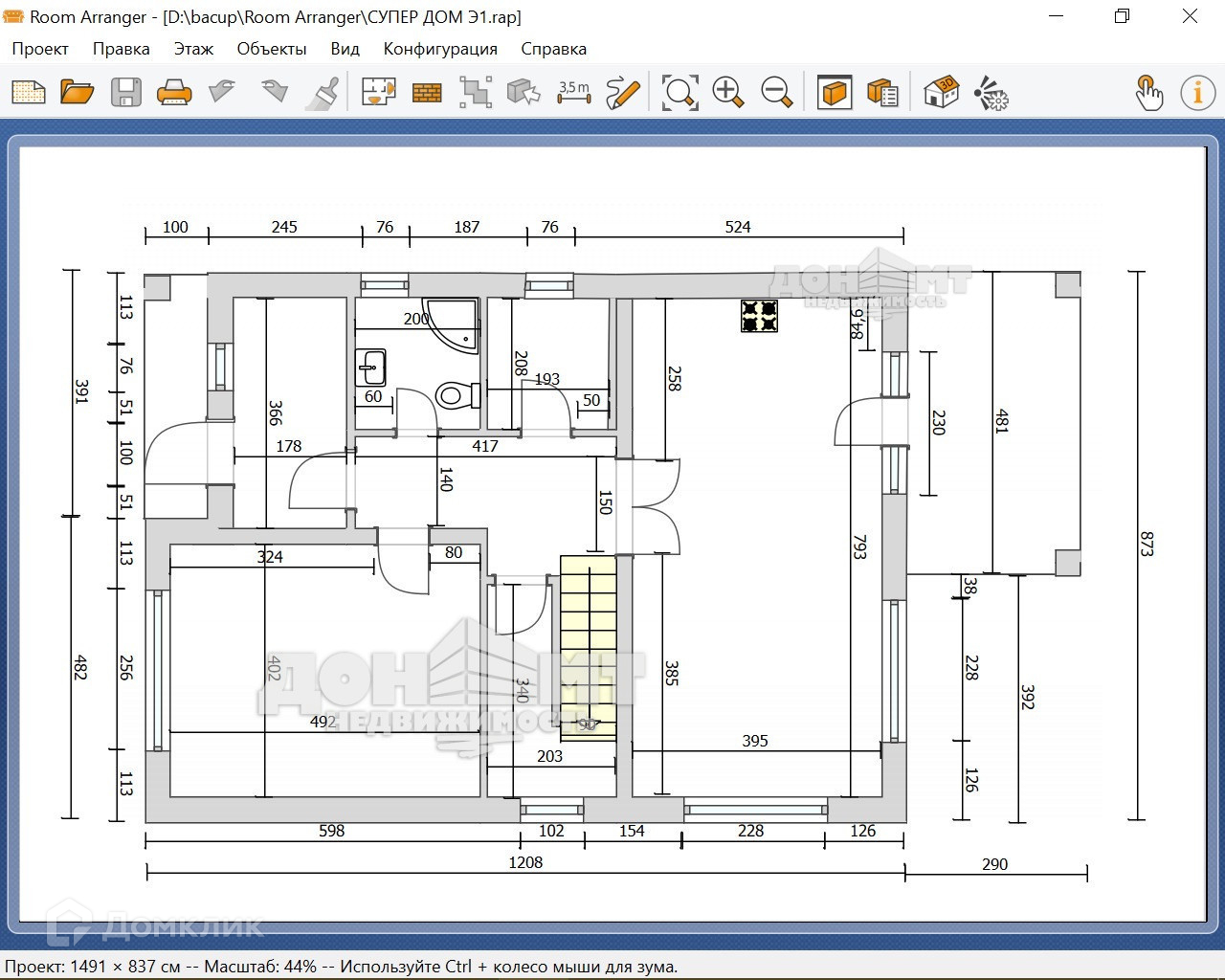
Task: Click the zoom in magnifier
Action: coord(728,93)
